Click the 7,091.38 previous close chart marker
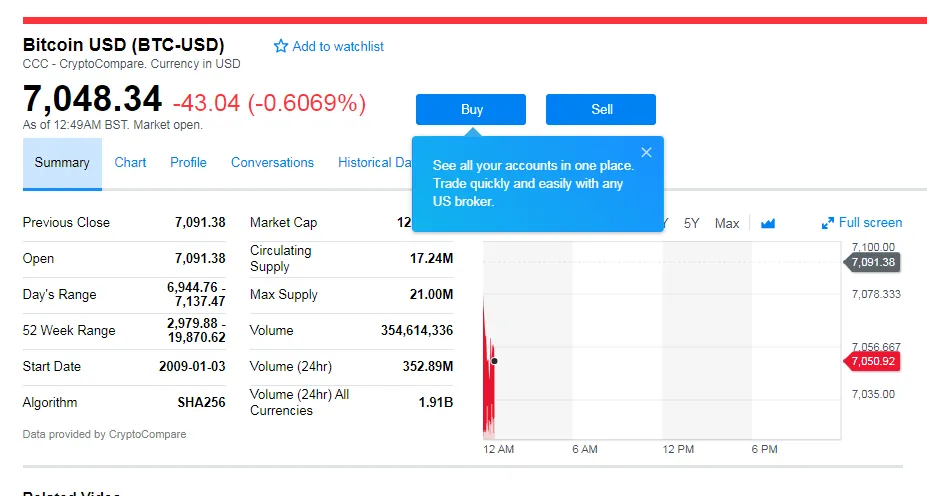Viewport: 927px width, 496px height. pyautogui.click(x=873, y=262)
